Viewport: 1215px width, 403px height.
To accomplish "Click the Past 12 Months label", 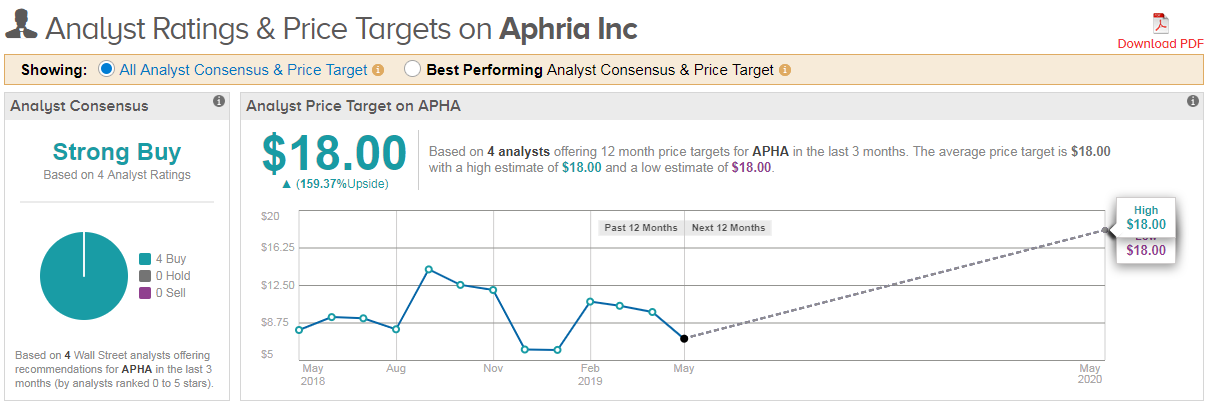I will pos(641,228).
